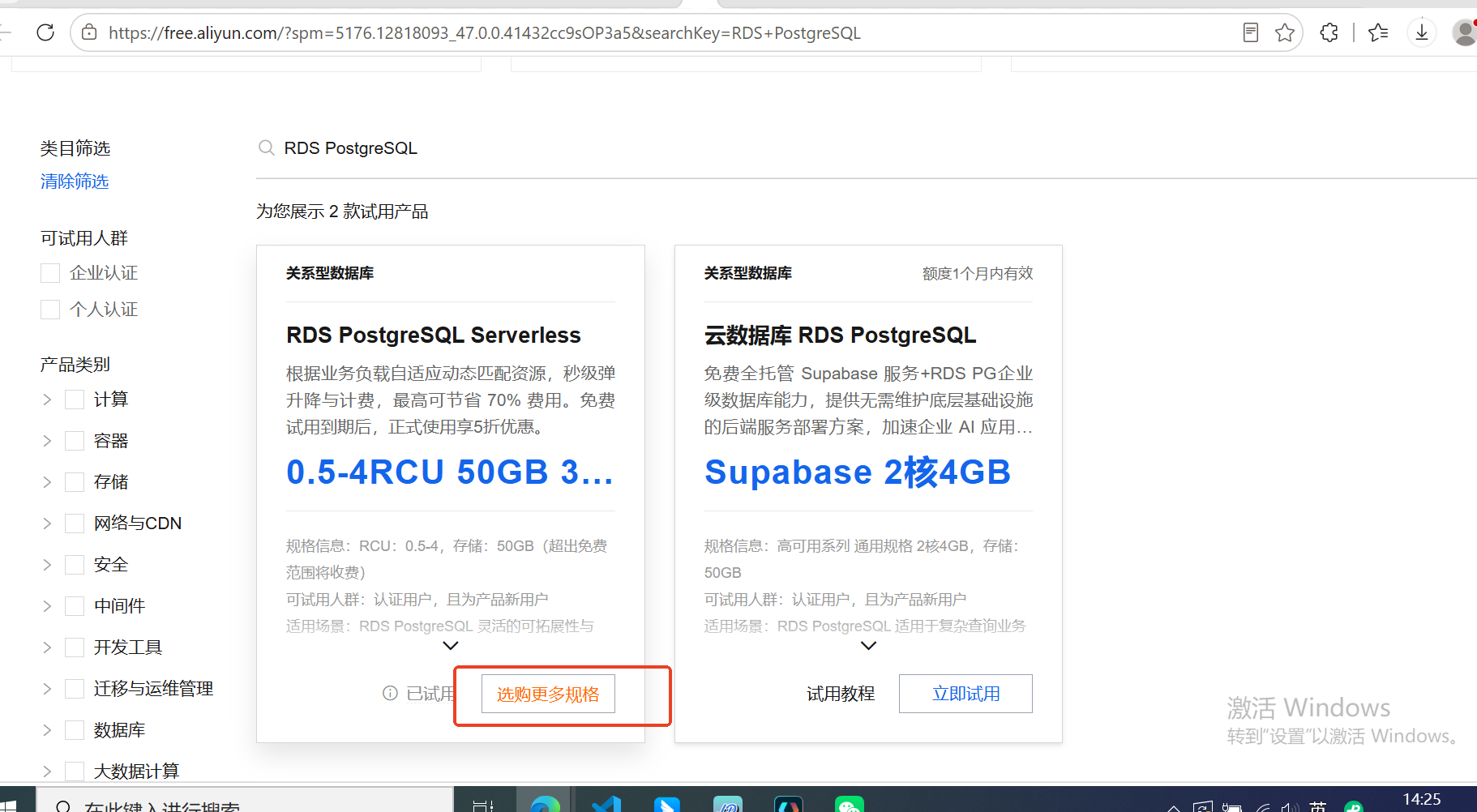
Task: Click the 产品类别 filter heading
Action: click(75, 365)
